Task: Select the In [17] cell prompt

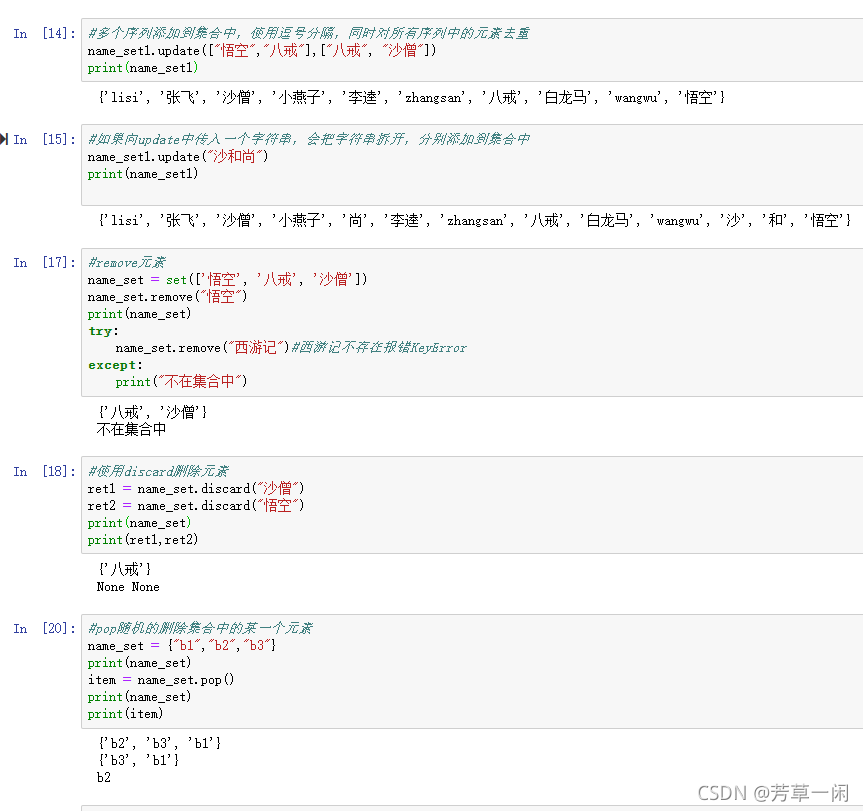Action: [x=44, y=262]
